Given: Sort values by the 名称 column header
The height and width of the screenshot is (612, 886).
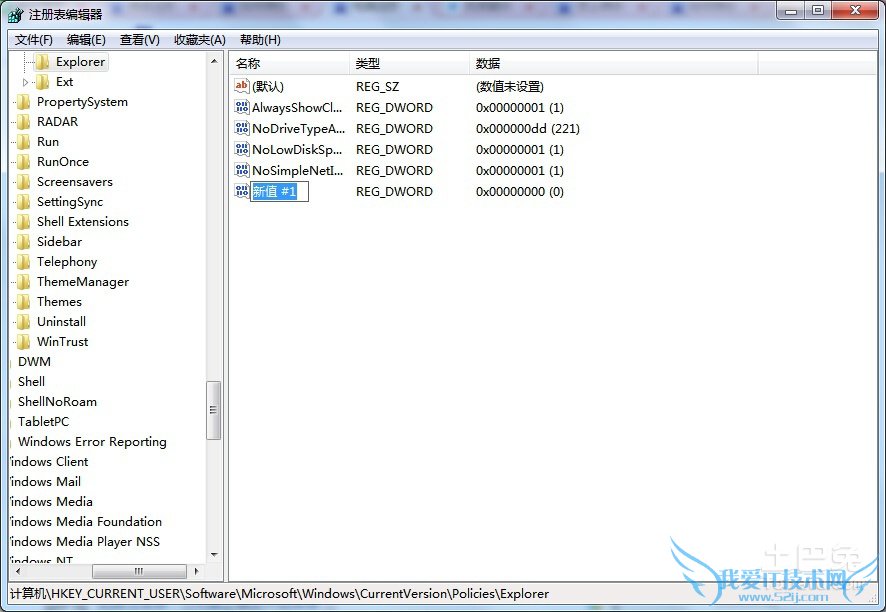Looking at the screenshot, I should coord(290,63).
